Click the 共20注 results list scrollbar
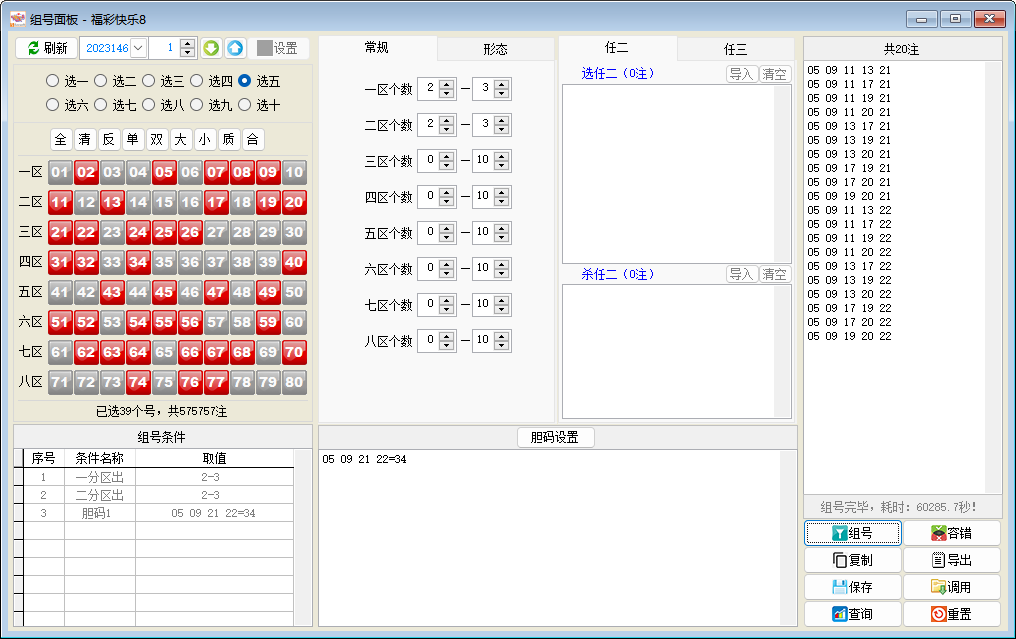The image size is (1016, 639). [993, 277]
